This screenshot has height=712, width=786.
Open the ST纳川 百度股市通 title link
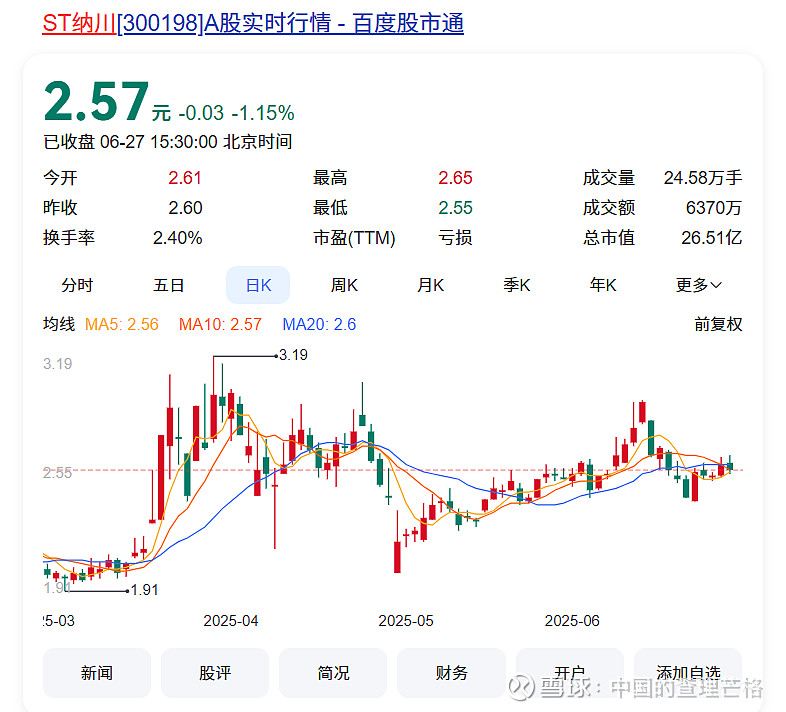(x=253, y=23)
